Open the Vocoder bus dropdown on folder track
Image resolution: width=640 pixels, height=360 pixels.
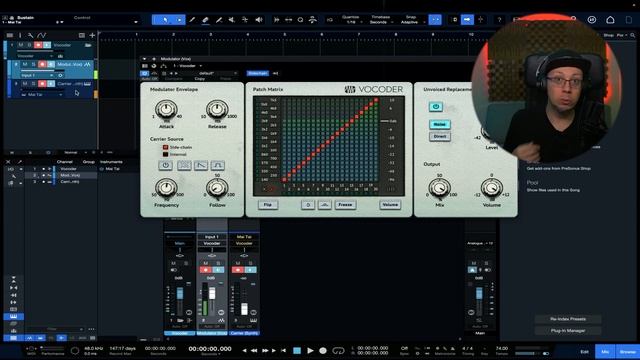tap(35, 56)
